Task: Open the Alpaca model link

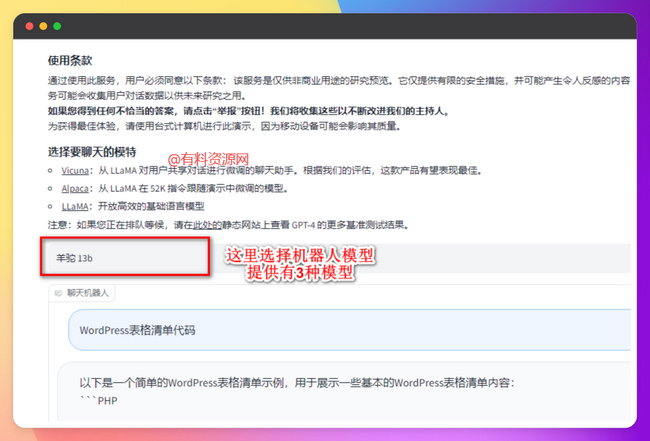Action: click(75, 189)
